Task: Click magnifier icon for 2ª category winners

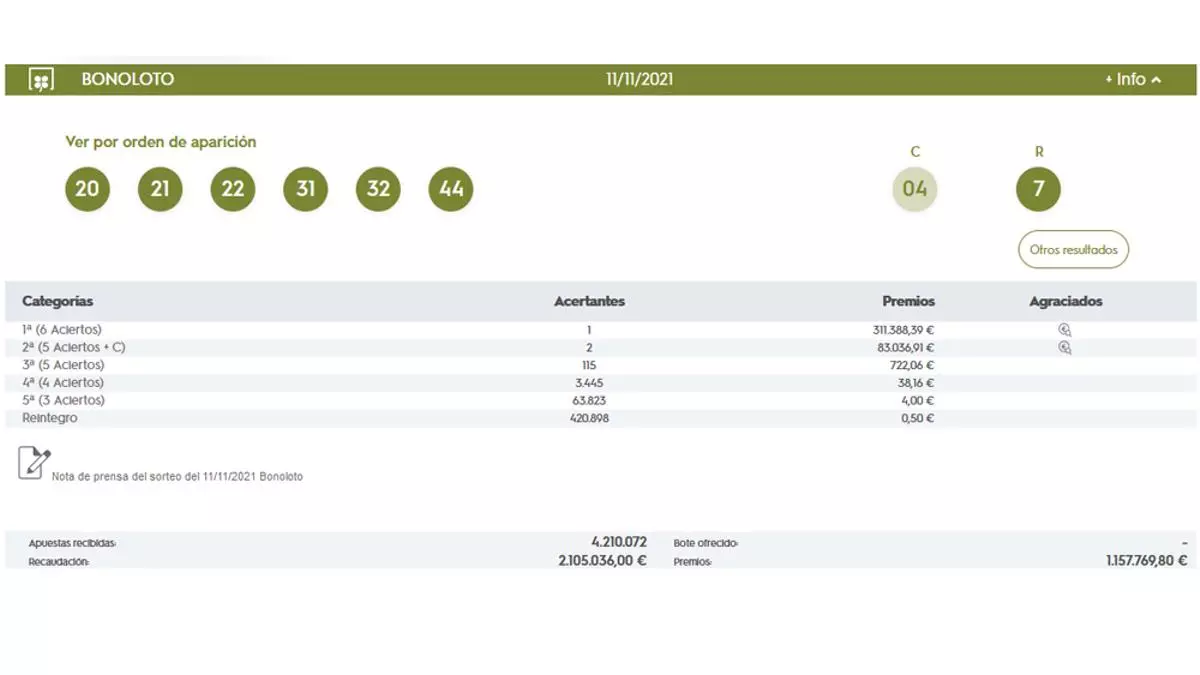Action: pos(1065,348)
